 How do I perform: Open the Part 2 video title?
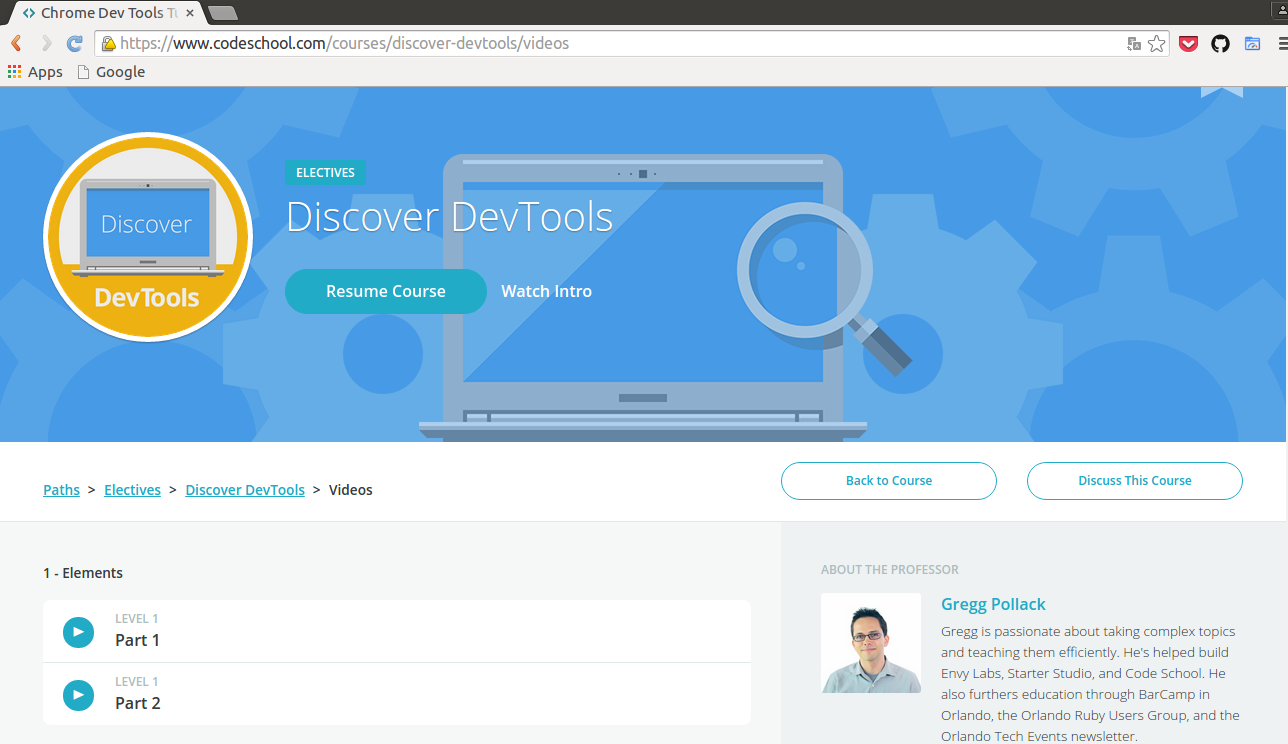138,703
